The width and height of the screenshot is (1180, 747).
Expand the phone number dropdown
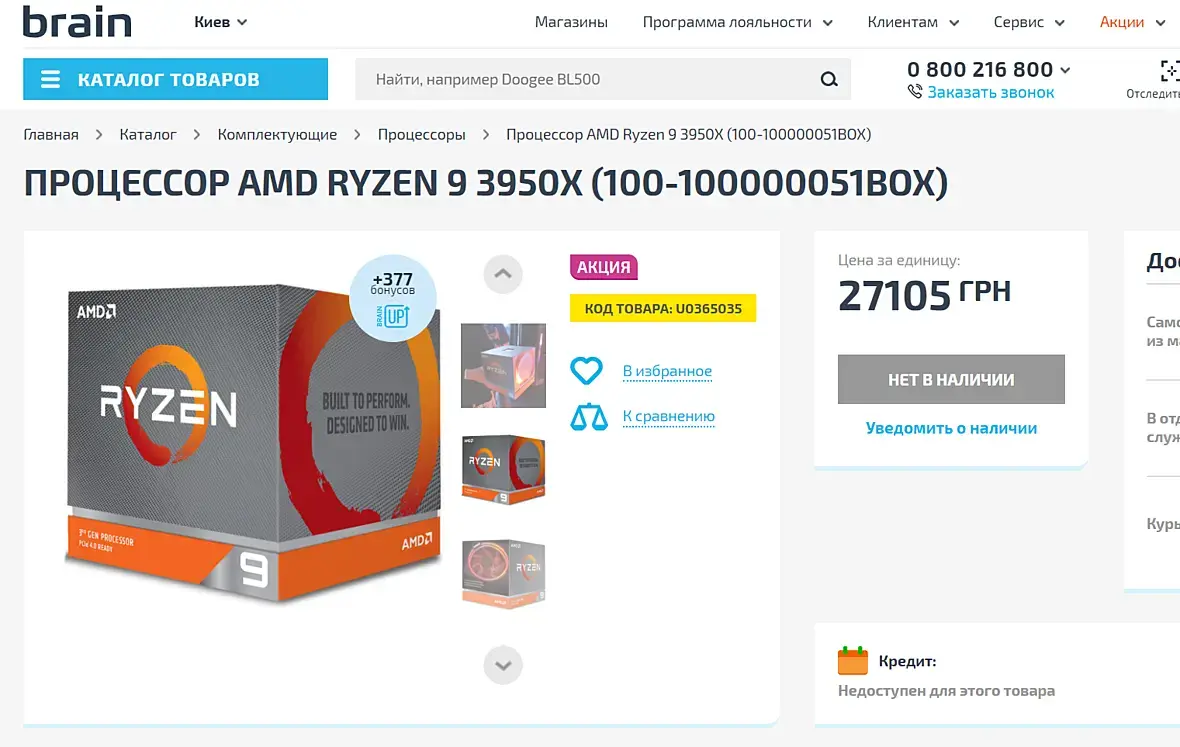point(1064,70)
